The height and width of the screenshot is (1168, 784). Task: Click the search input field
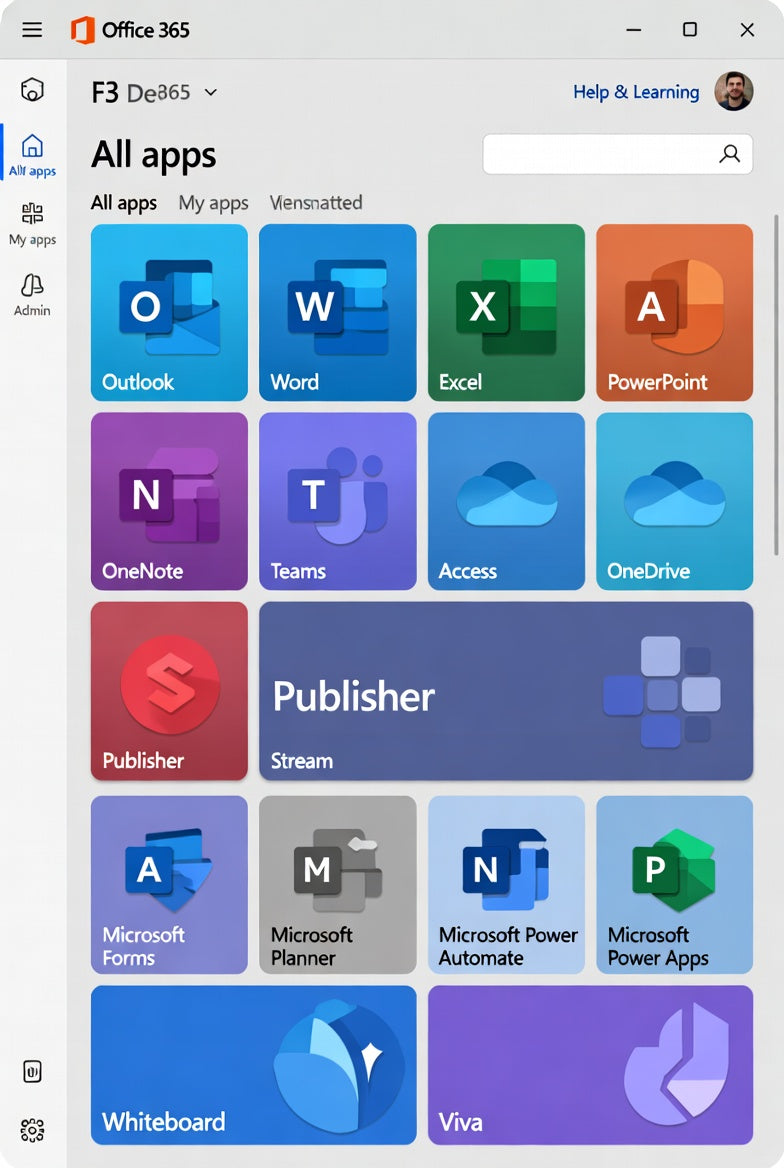click(x=617, y=154)
